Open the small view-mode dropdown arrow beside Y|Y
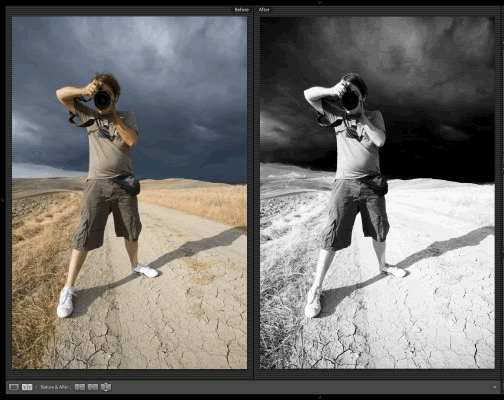 [x=35, y=387]
